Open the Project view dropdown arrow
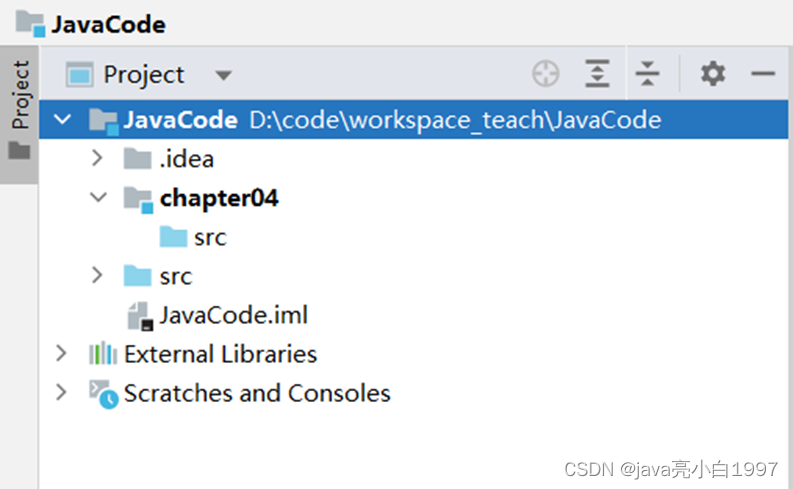Screen dimensions: 793x489 click(223, 76)
